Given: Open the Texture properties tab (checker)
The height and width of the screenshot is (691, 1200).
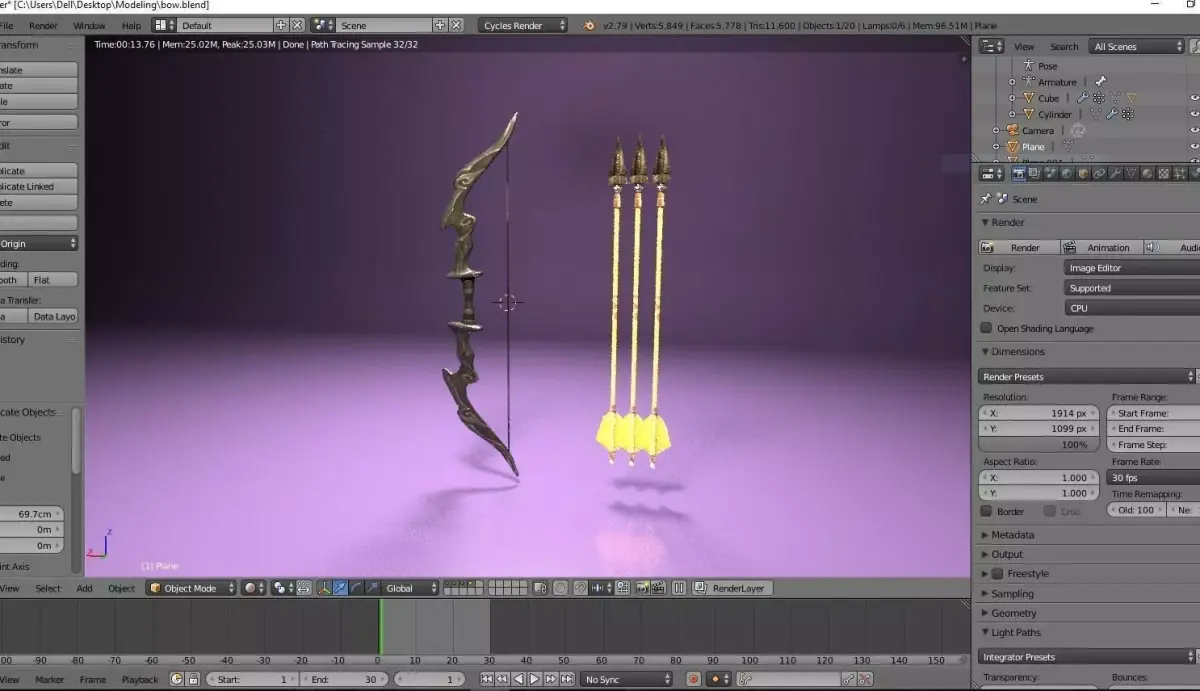Looking at the screenshot, I should 1163,173.
